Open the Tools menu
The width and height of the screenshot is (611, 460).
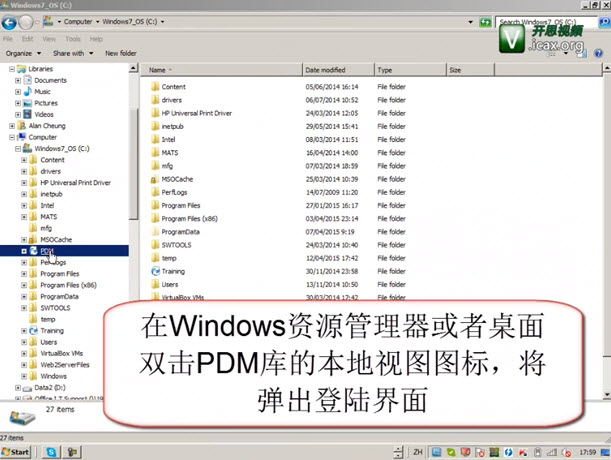pyautogui.click(x=73, y=39)
